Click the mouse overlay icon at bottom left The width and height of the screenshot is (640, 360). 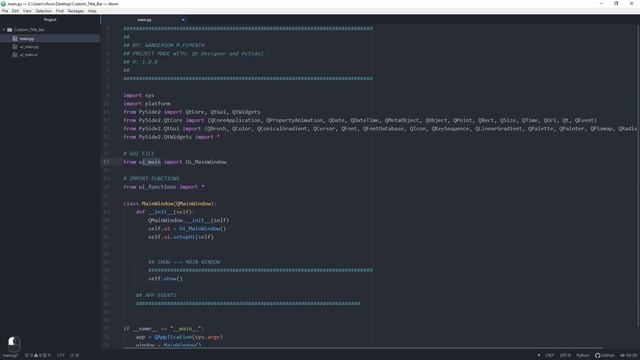pos(13,343)
